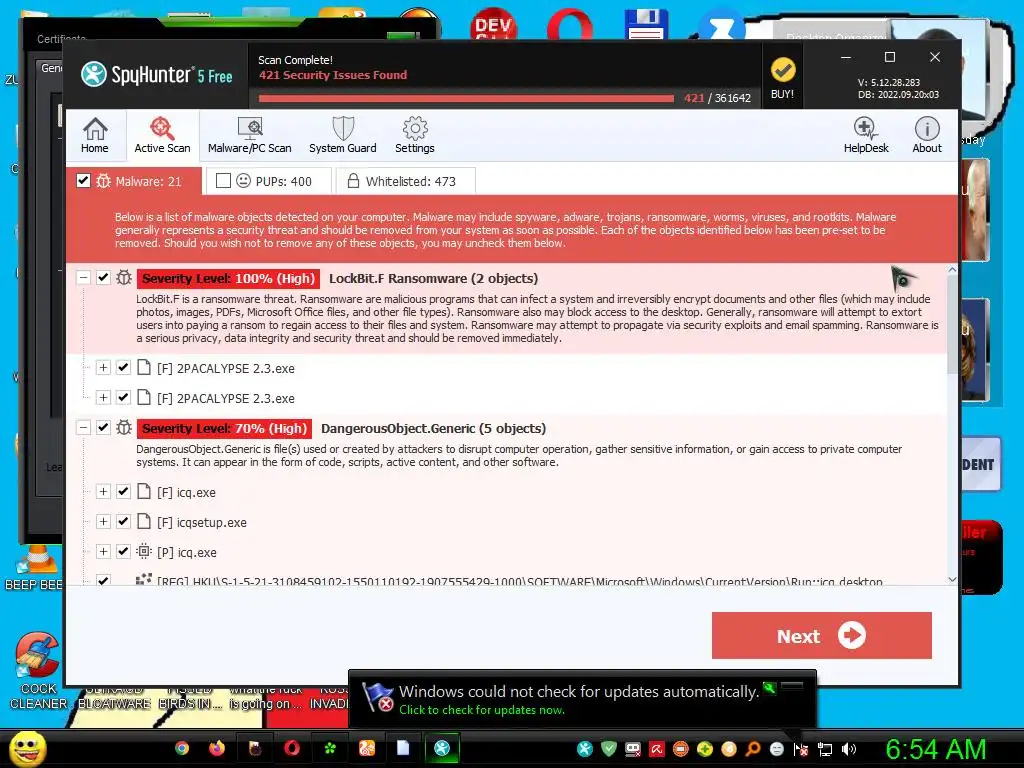Click active SpyHunter taskbar button
Viewport: 1024px width, 768px height.
pos(442,748)
